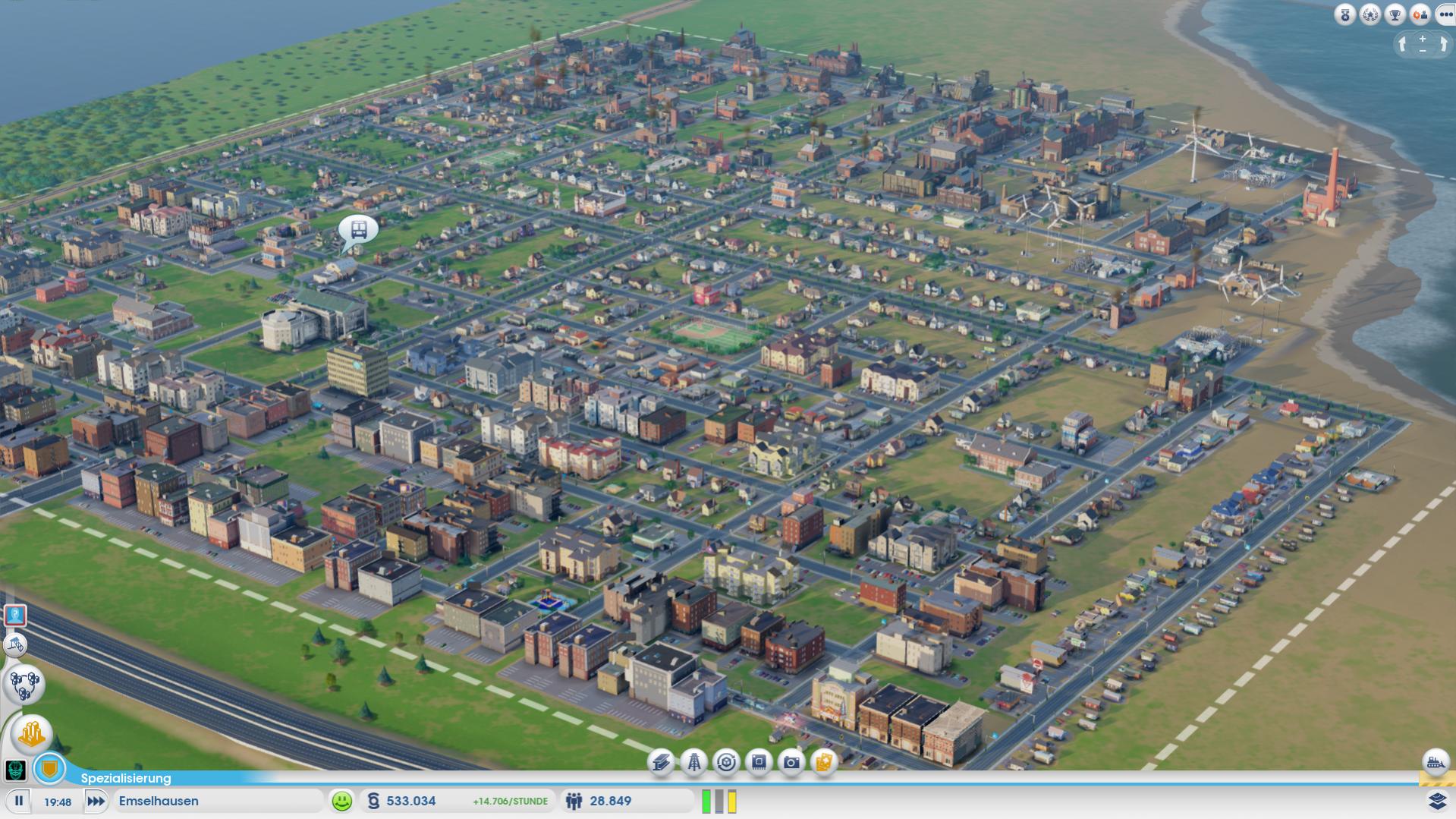Pause the game simulation
The width and height of the screenshot is (1456, 819).
(x=19, y=801)
